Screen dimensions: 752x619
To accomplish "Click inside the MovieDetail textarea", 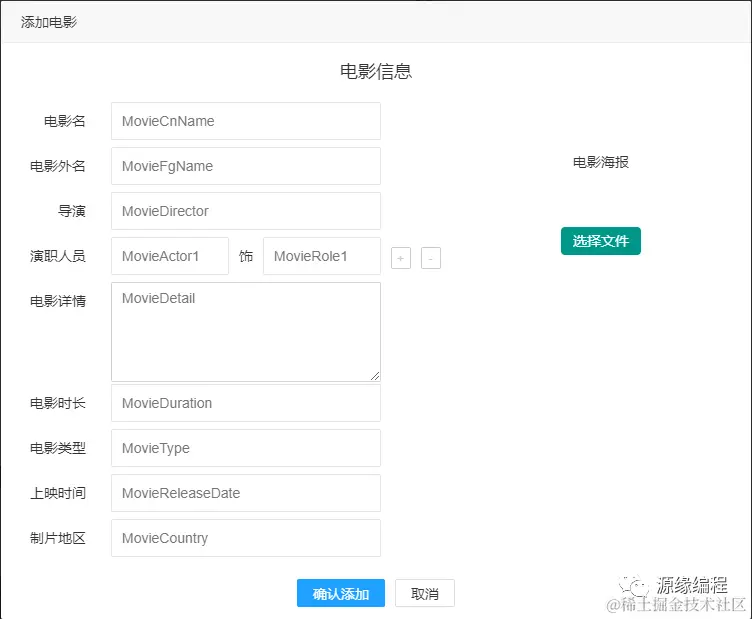I will [x=246, y=332].
